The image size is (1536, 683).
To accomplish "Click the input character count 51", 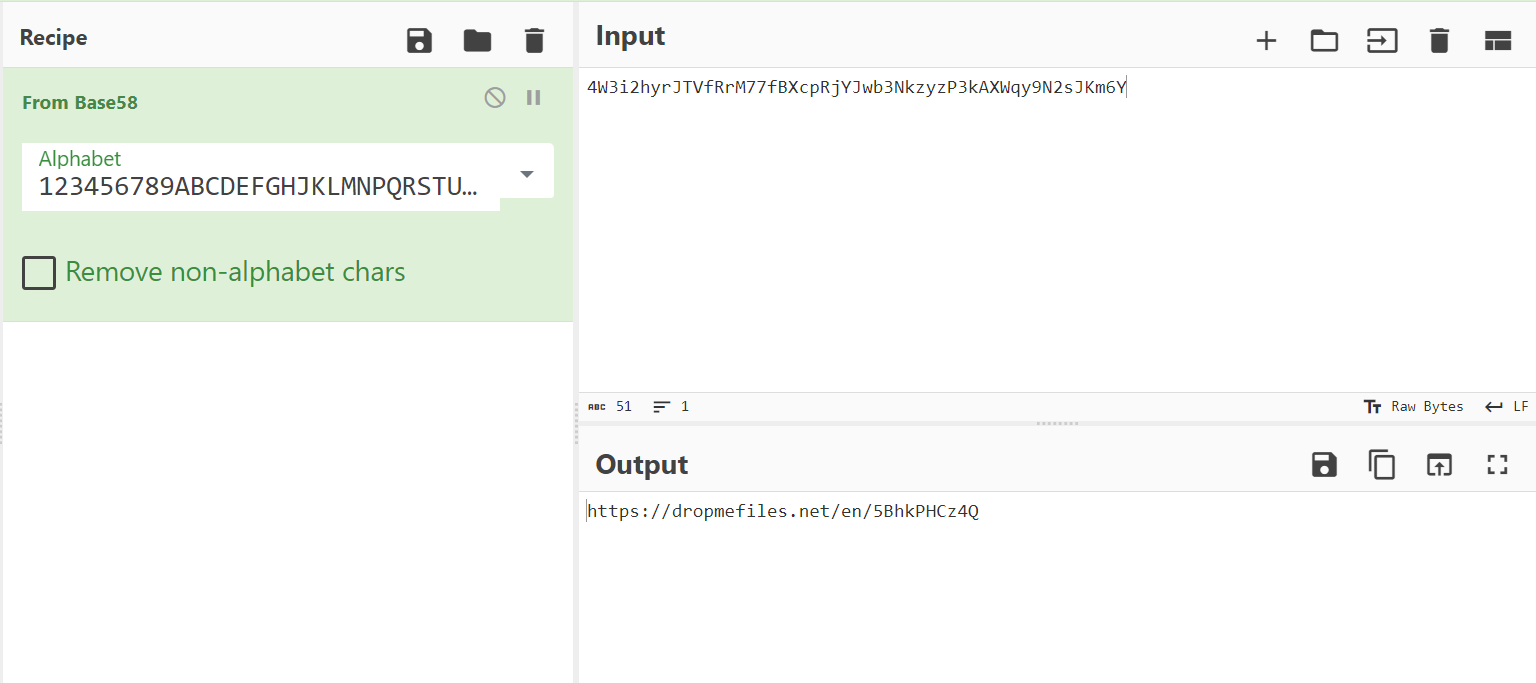I will [610, 406].
